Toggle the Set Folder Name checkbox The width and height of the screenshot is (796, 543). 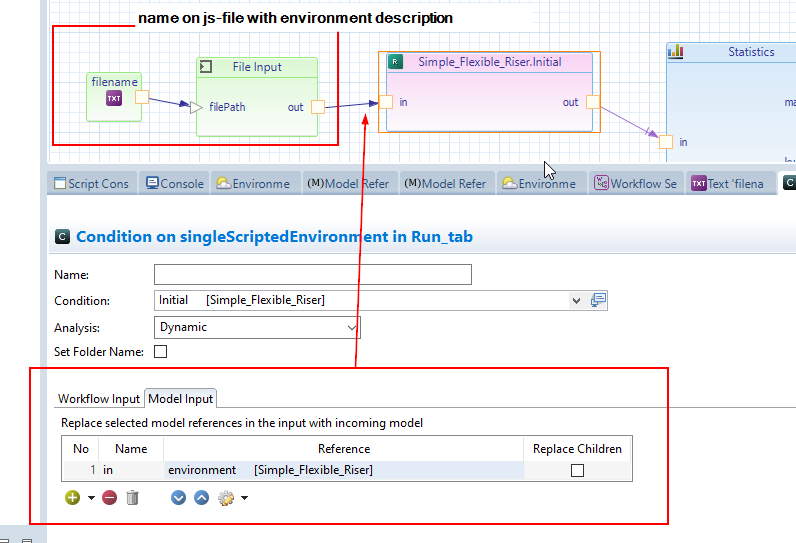tap(160, 352)
